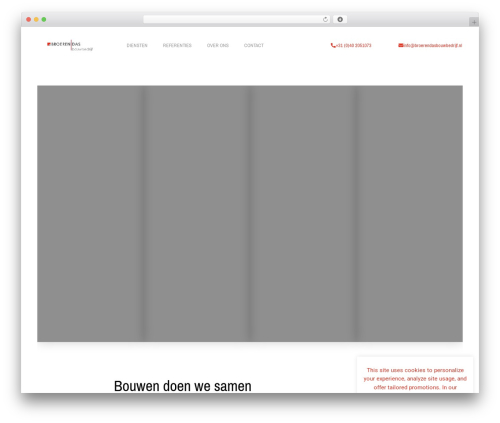Open the DIENSTEN menu item
The height and width of the screenshot is (423, 500).
[137, 45]
